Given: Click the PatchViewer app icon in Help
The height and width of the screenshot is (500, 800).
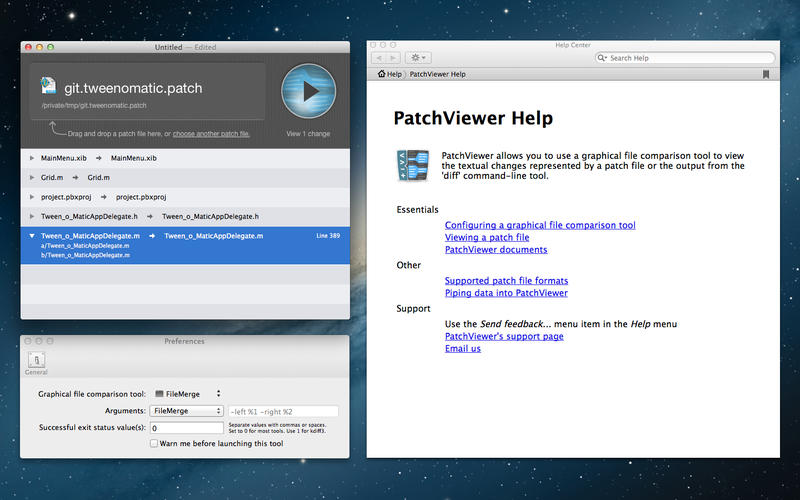Looking at the screenshot, I should [x=412, y=165].
